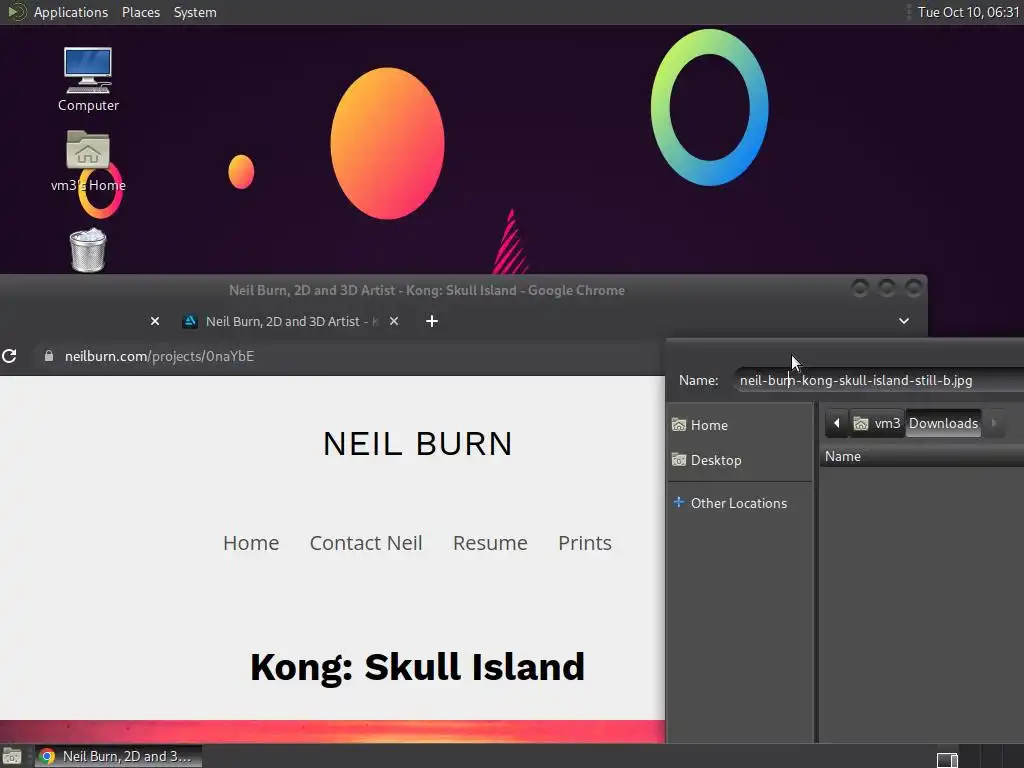The image size is (1024, 768).
Task: Open the Prints link
Action: click(584, 543)
